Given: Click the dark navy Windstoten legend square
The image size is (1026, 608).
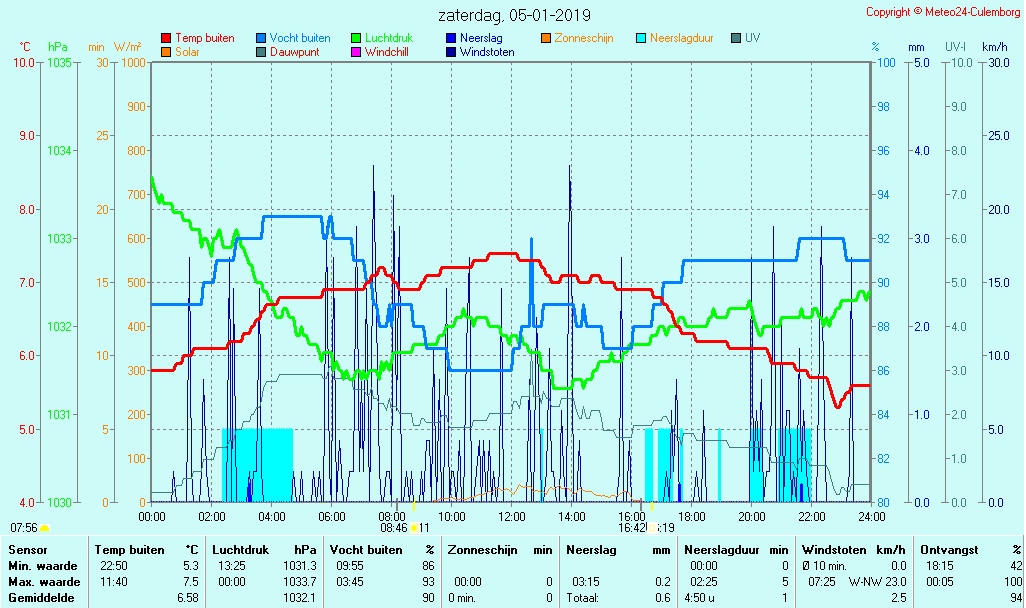Looking at the screenshot, I should [451, 52].
